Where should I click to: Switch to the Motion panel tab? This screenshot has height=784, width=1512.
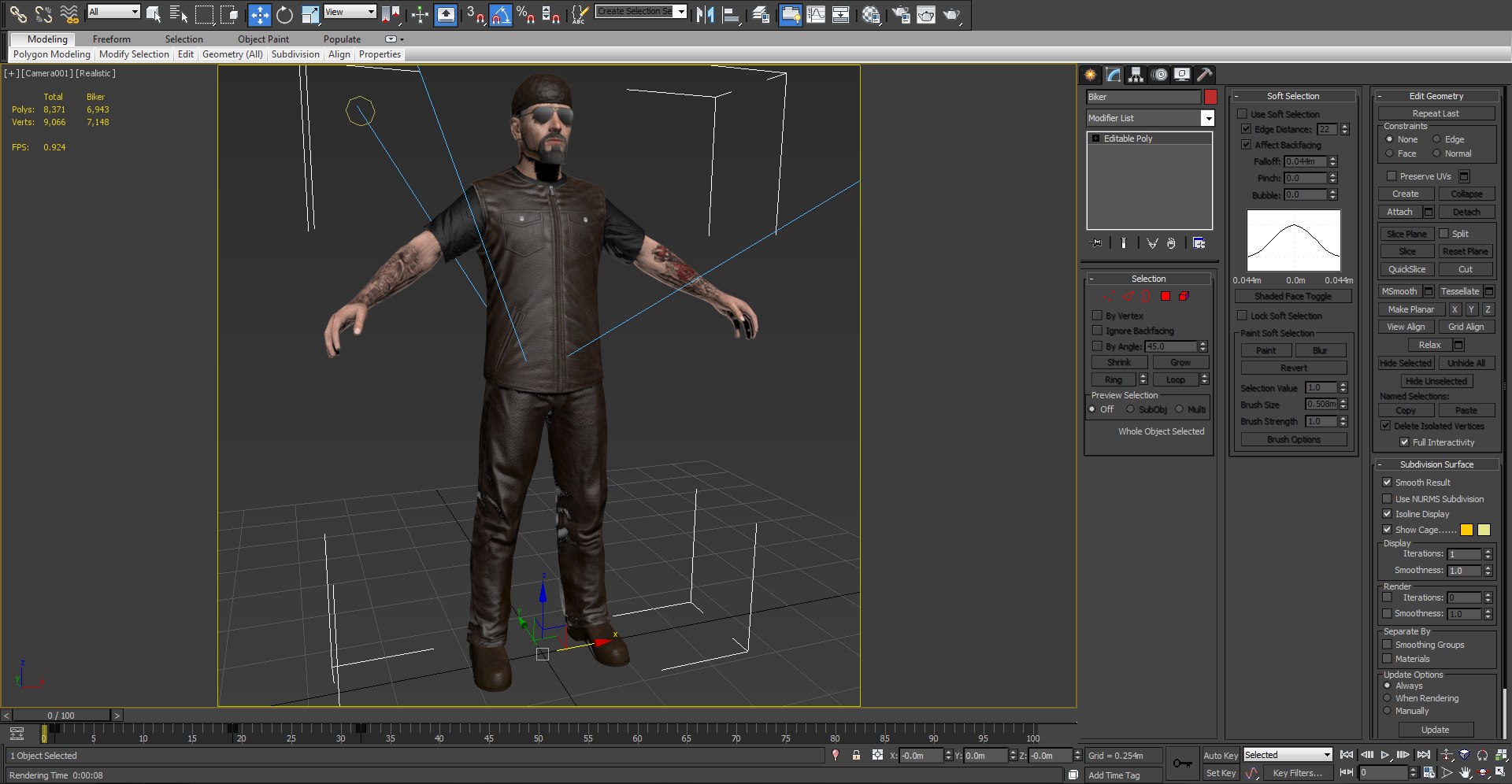click(1159, 74)
